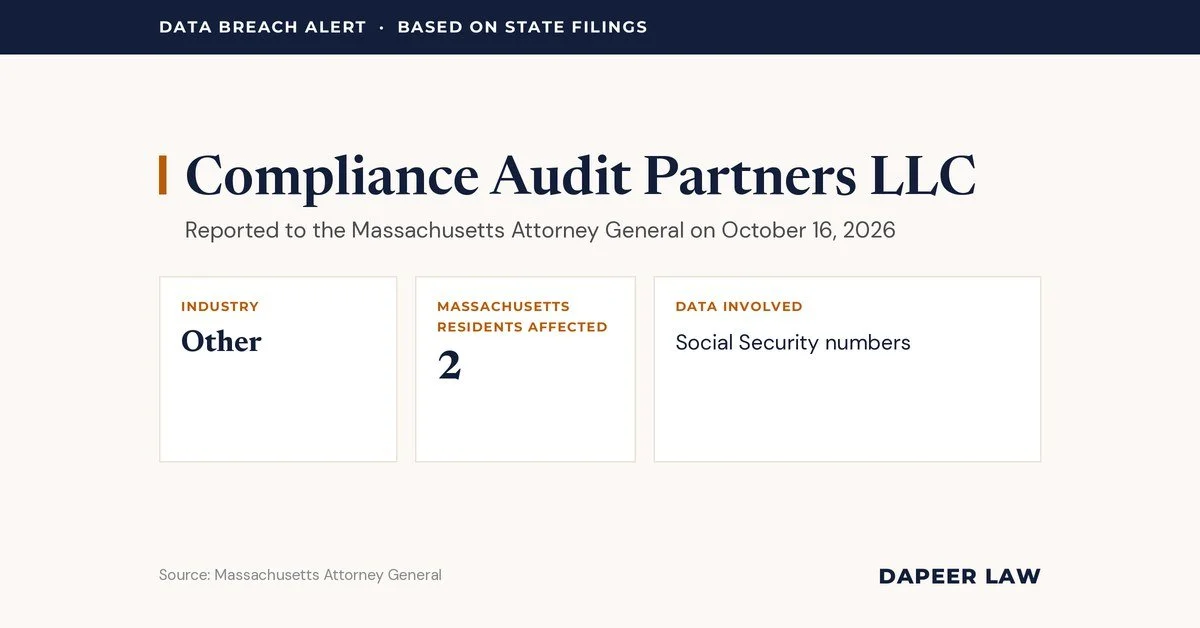The image size is (1200, 628).
Task: Click 'Social Security numbers' text
Action: pyautogui.click(x=793, y=343)
